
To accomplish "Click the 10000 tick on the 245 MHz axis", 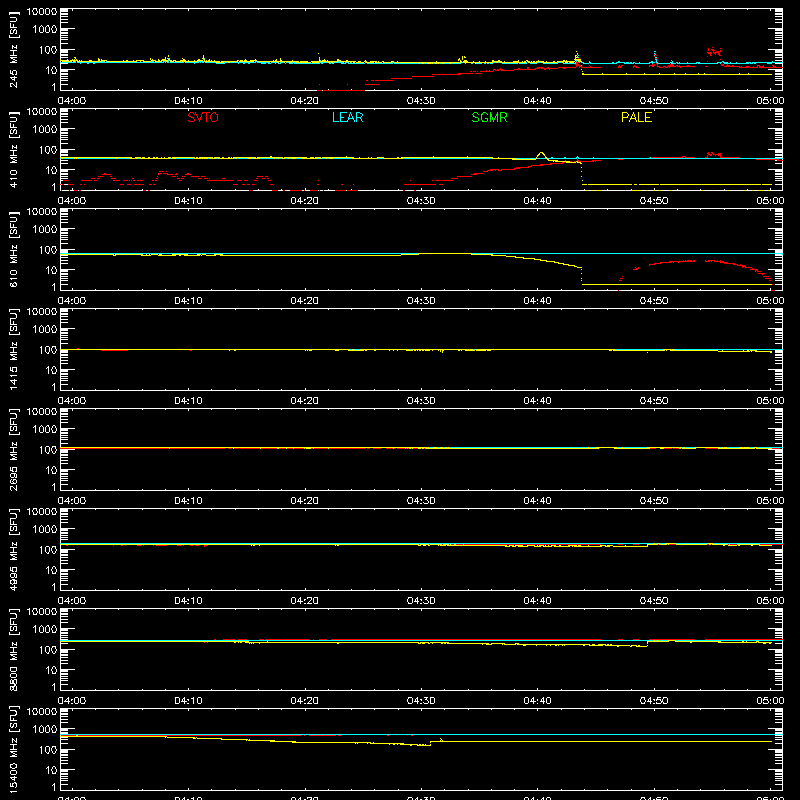I will tap(42, 12).
